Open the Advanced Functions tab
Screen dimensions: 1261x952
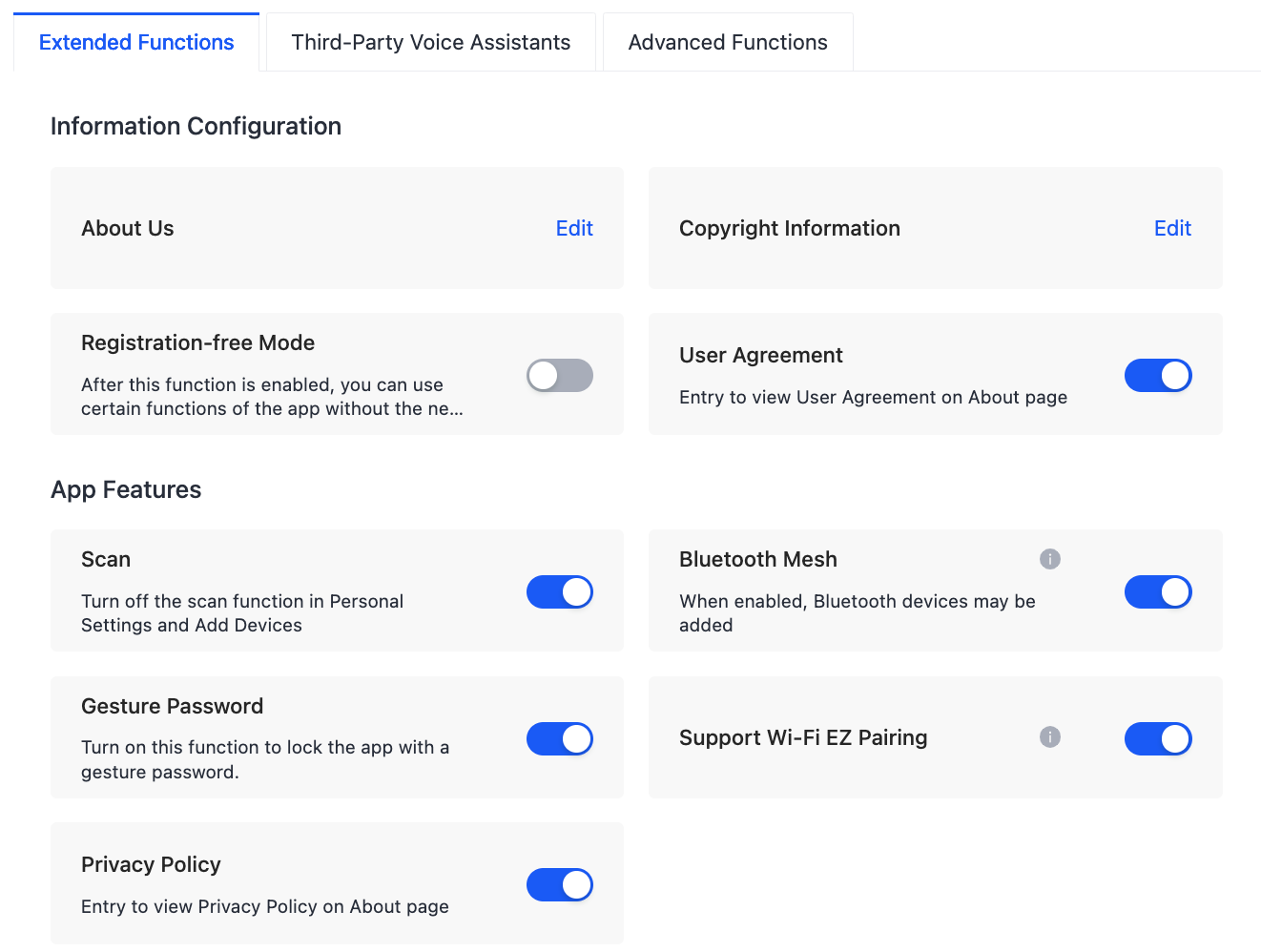pyautogui.click(x=727, y=42)
